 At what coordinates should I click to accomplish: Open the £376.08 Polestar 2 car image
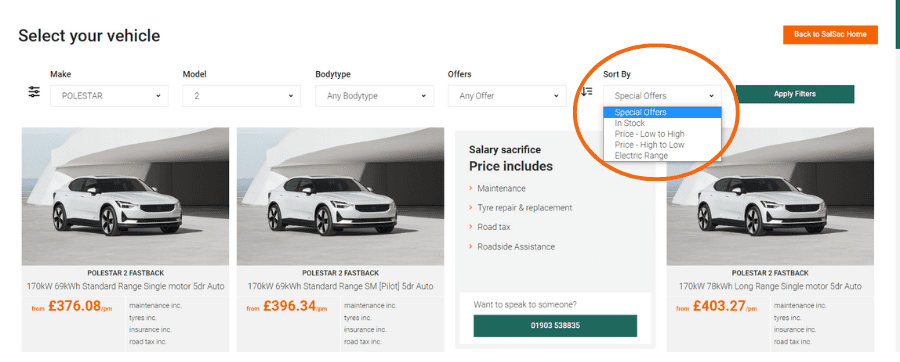[125, 196]
